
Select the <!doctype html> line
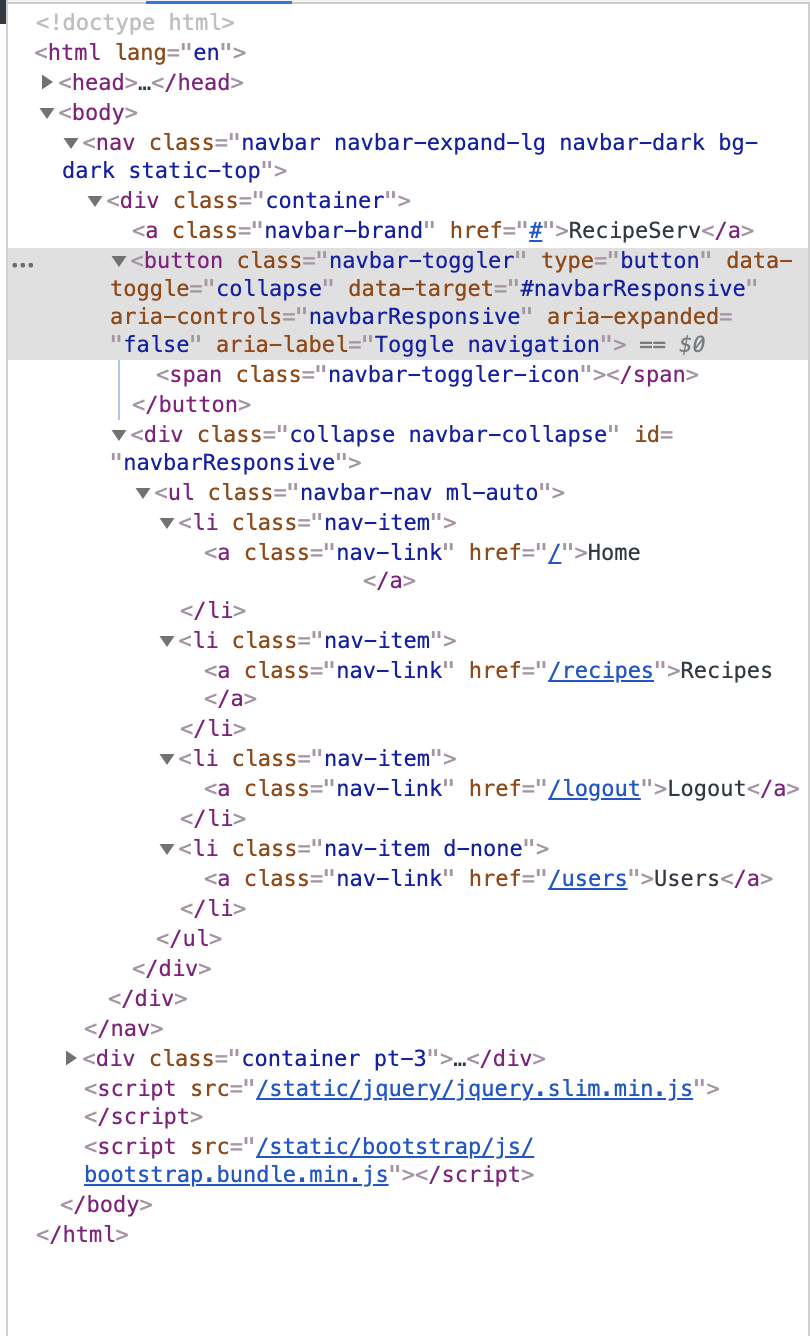point(136,22)
